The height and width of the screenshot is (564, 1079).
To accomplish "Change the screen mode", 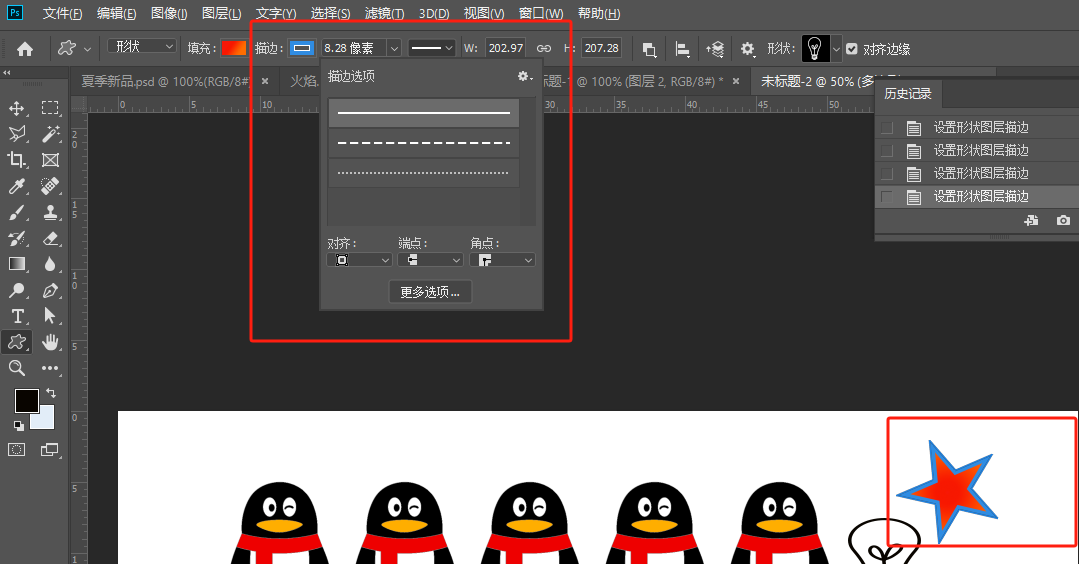I will pos(50,450).
